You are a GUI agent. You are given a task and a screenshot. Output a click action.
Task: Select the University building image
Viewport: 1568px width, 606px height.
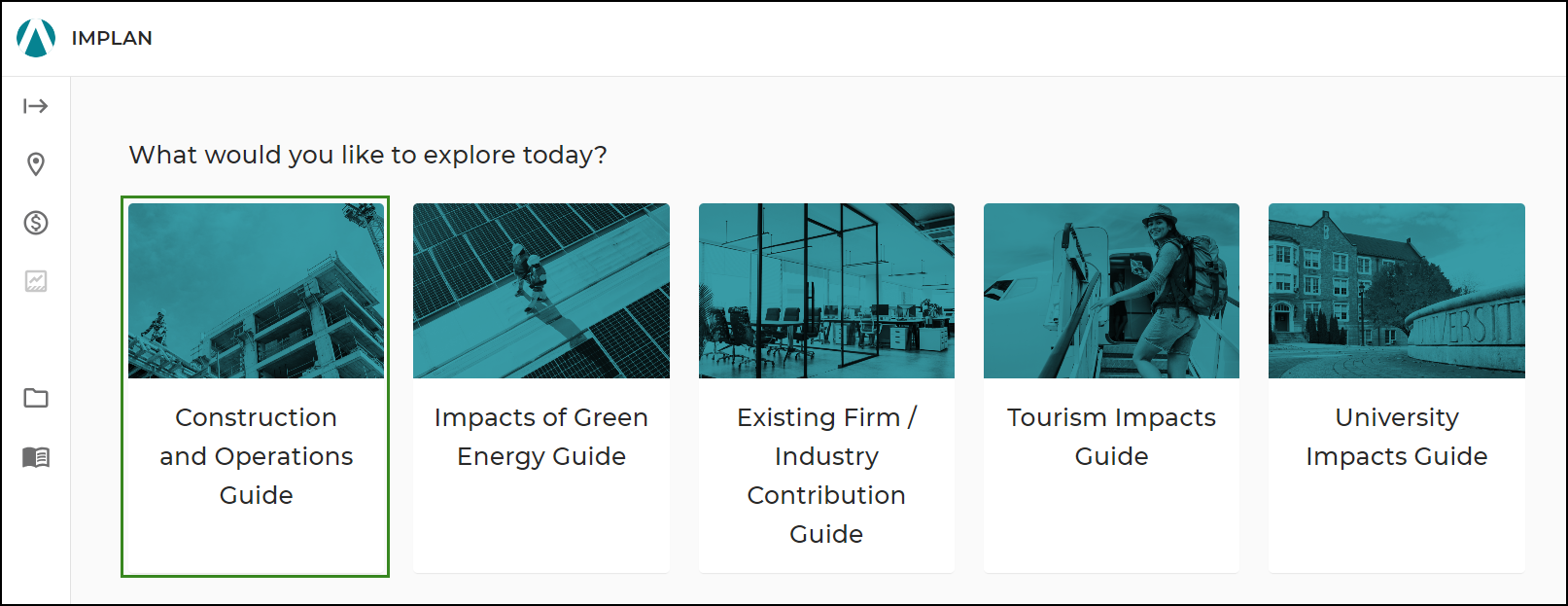point(1397,291)
